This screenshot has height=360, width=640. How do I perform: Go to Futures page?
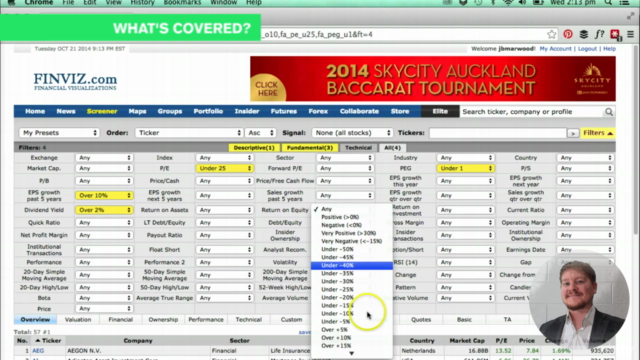pos(284,111)
